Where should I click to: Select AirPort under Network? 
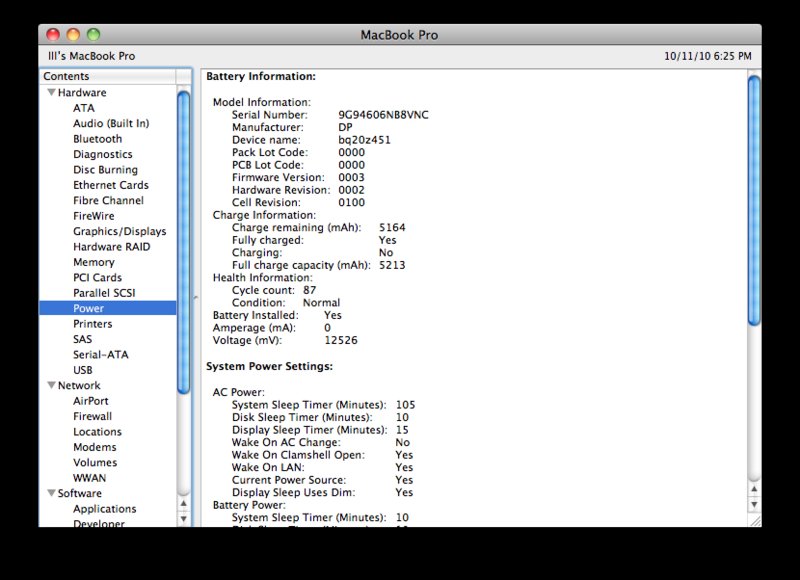click(91, 401)
